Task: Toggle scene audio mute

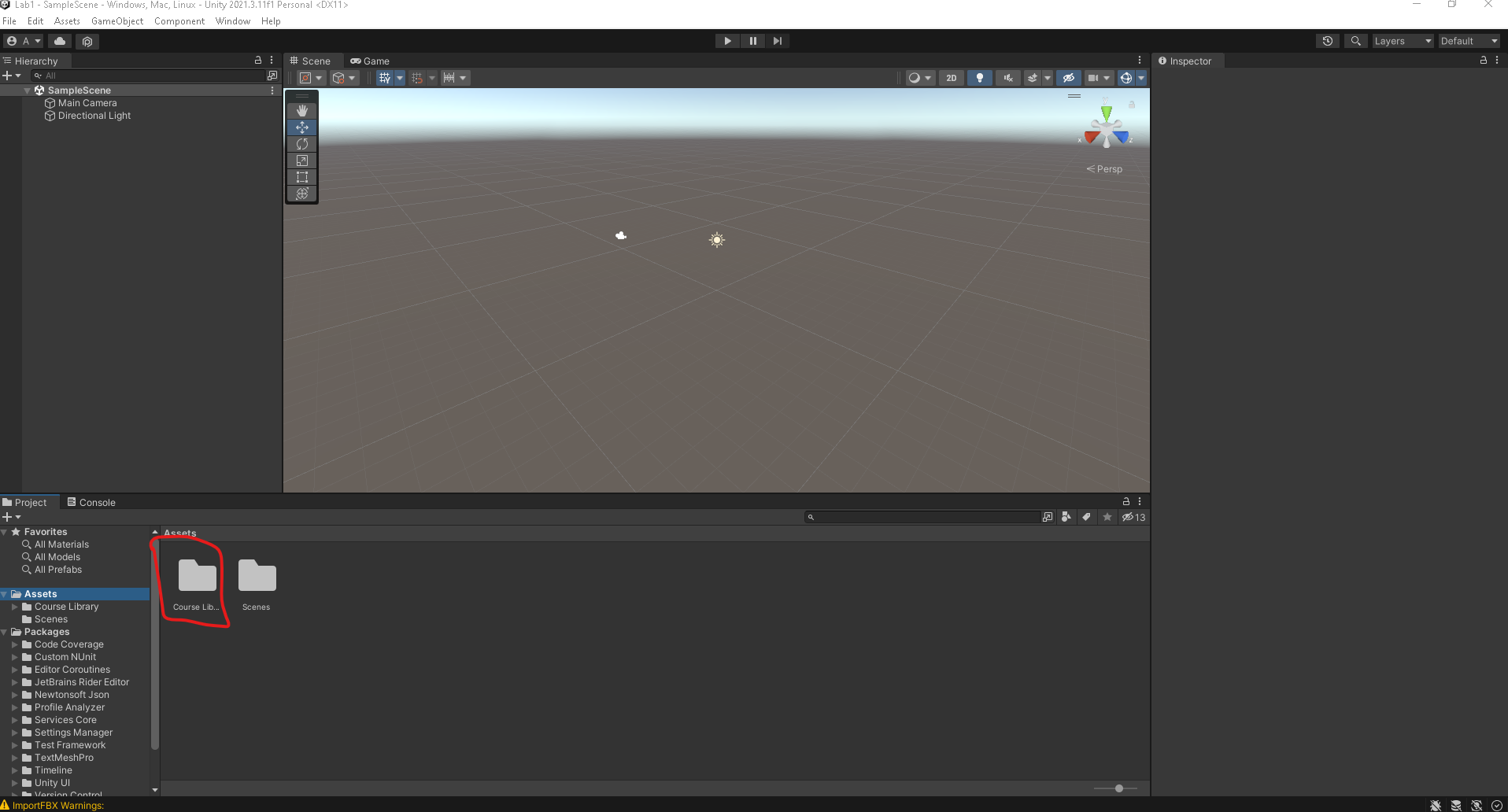Action: pos(1007,78)
